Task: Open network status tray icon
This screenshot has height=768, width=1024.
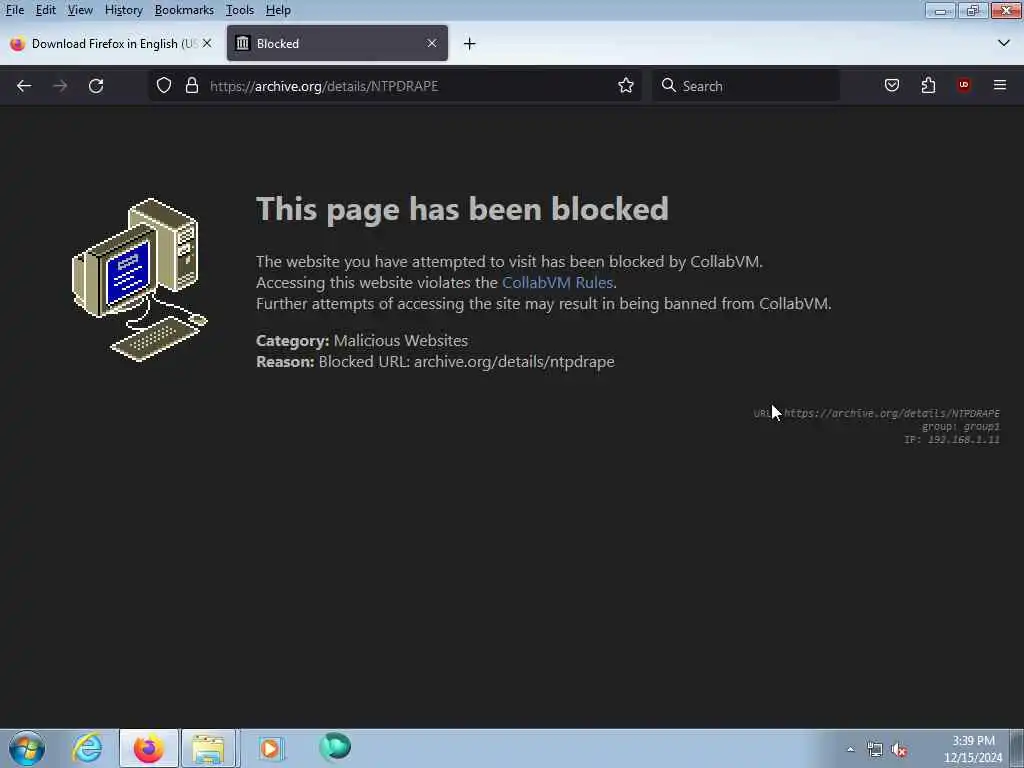Action: point(874,750)
